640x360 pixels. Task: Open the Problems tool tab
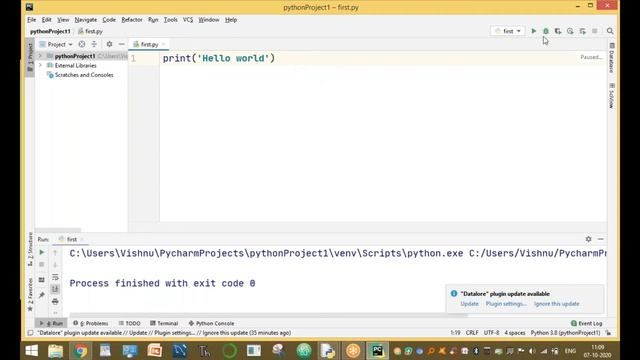91,323
